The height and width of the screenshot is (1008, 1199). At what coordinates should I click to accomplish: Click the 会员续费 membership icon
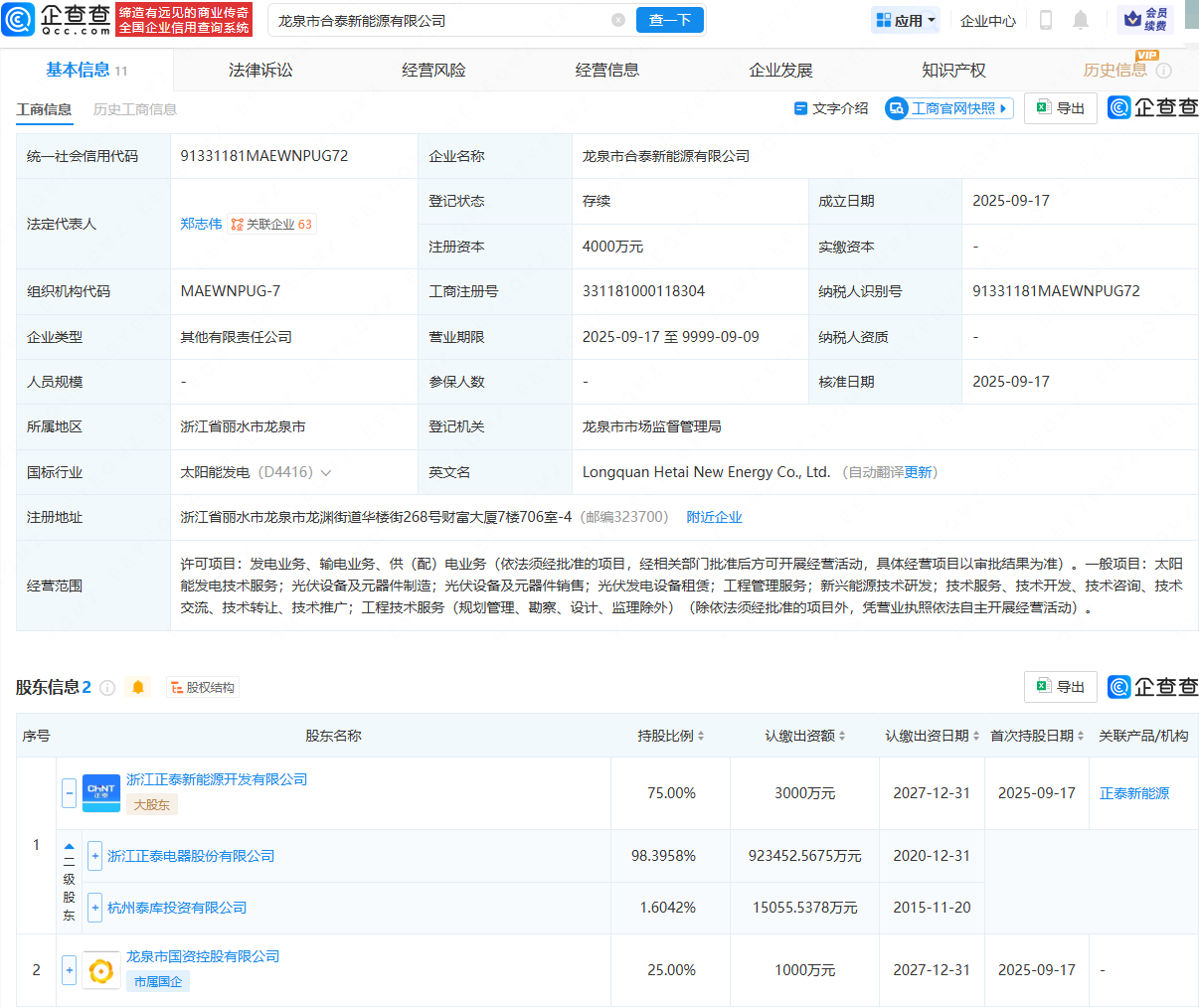point(1148,19)
